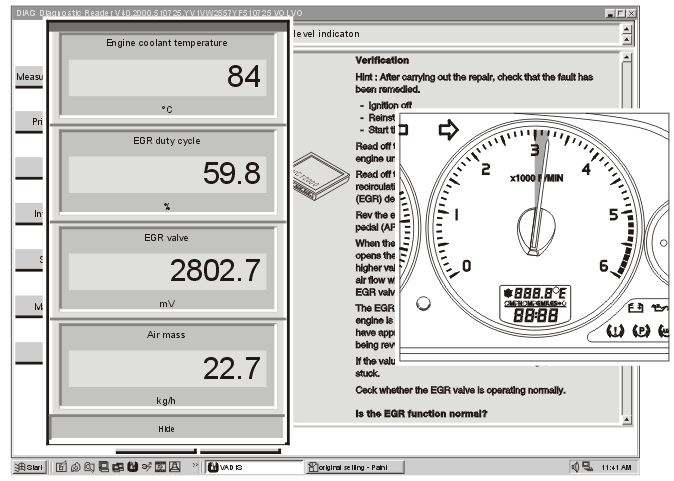The width and height of the screenshot is (674, 481).
Task: Switch to the original setting - Paint window
Action: (355, 467)
